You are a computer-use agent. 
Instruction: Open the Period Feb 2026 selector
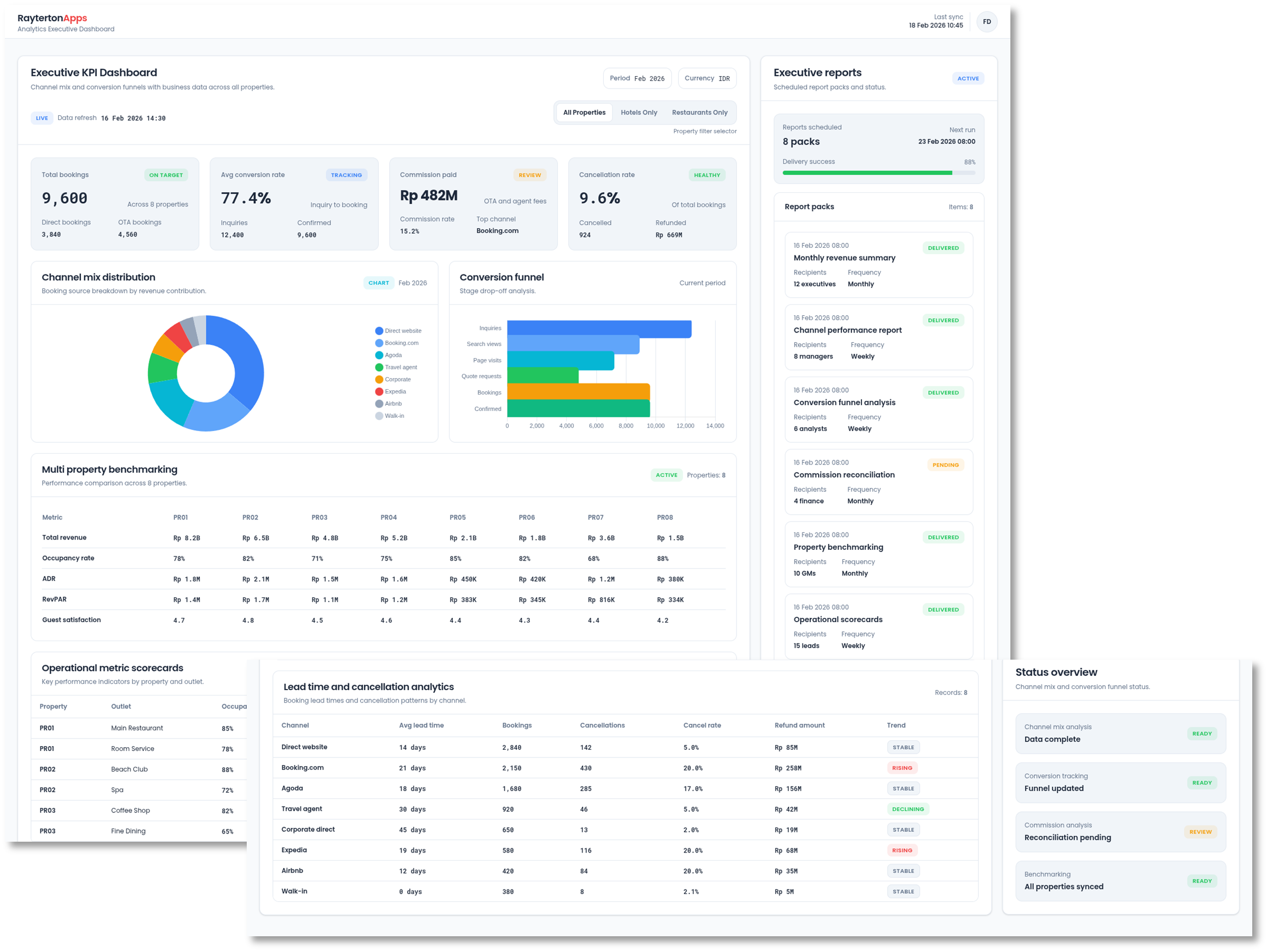tap(637, 78)
